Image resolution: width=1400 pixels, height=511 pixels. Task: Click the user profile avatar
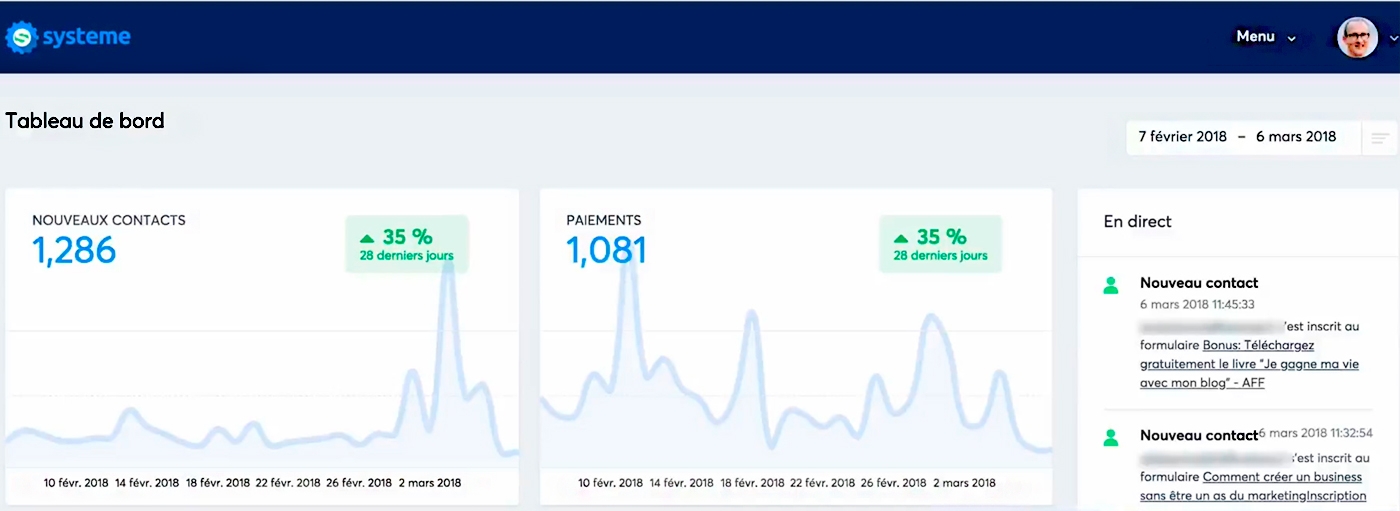click(1357, 38)
